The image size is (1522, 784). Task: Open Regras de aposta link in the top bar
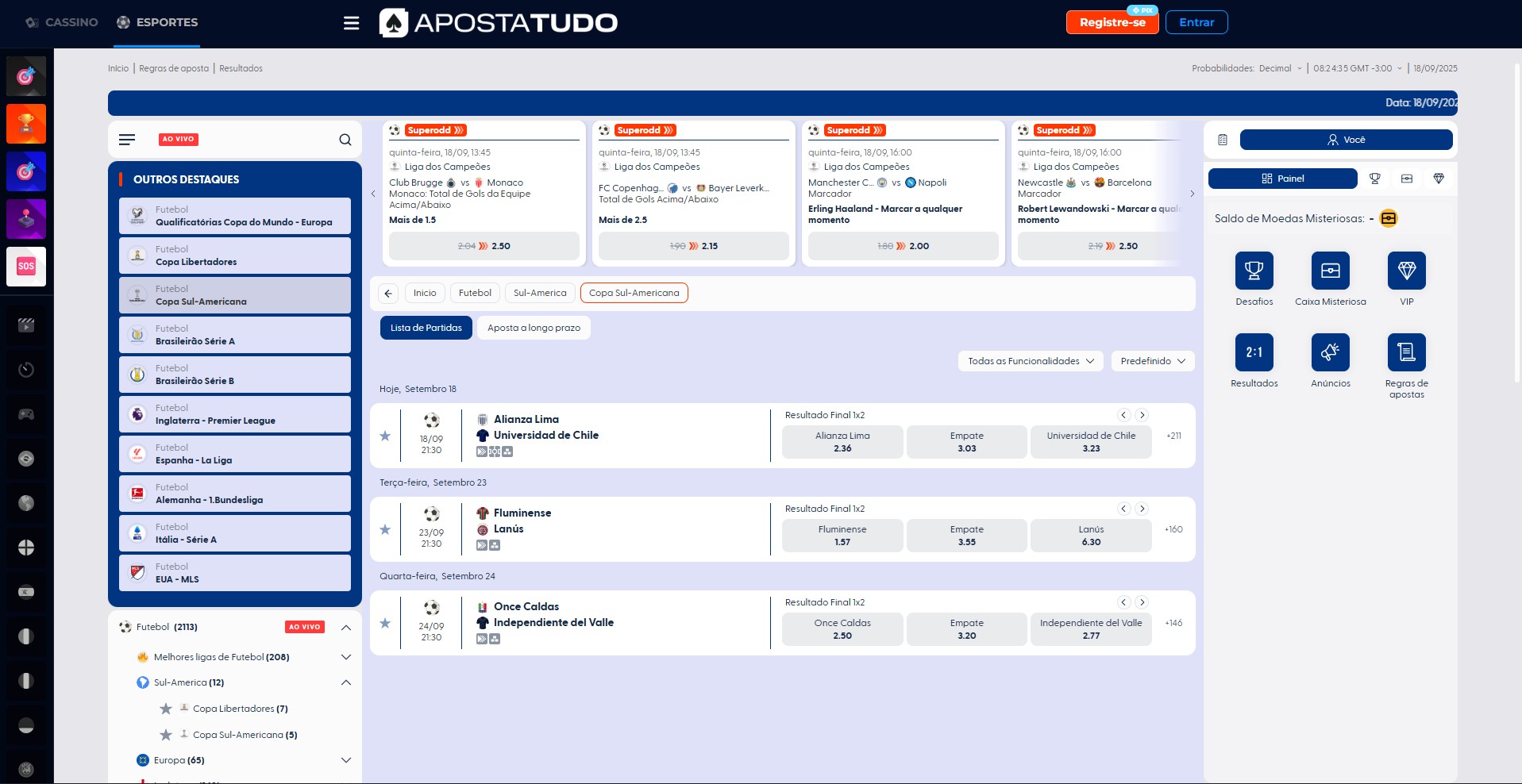pyautogui.click(x=174, y=68)
